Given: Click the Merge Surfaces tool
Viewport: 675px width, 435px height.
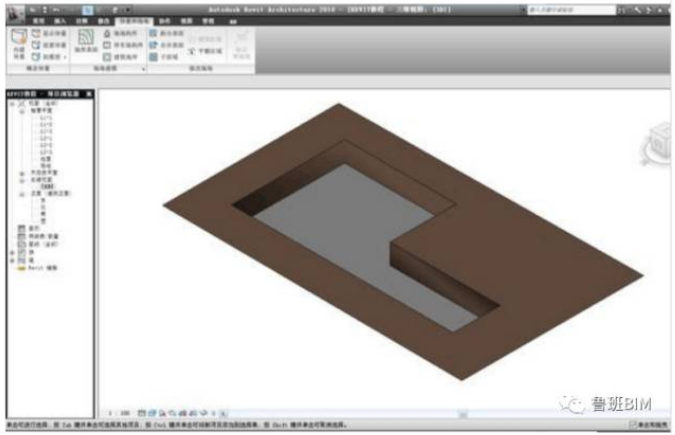Looking at the screenshot, I should (x=167, y=45).
